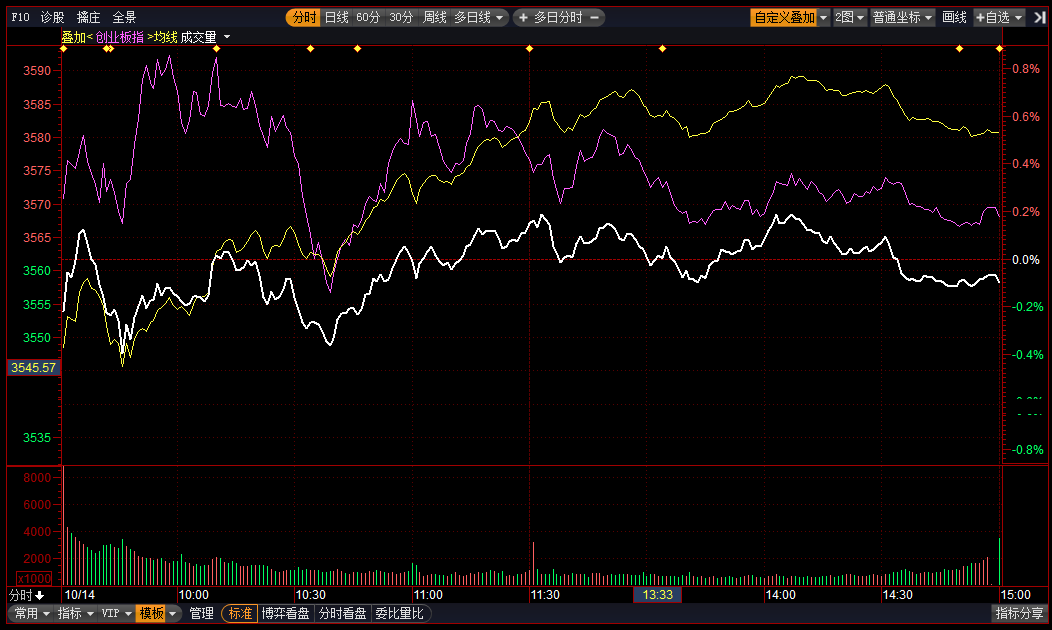Screen dimensions: 1052x630
Task: Click the 0.0% right axis label
Action: click(x=1025, y=260)
